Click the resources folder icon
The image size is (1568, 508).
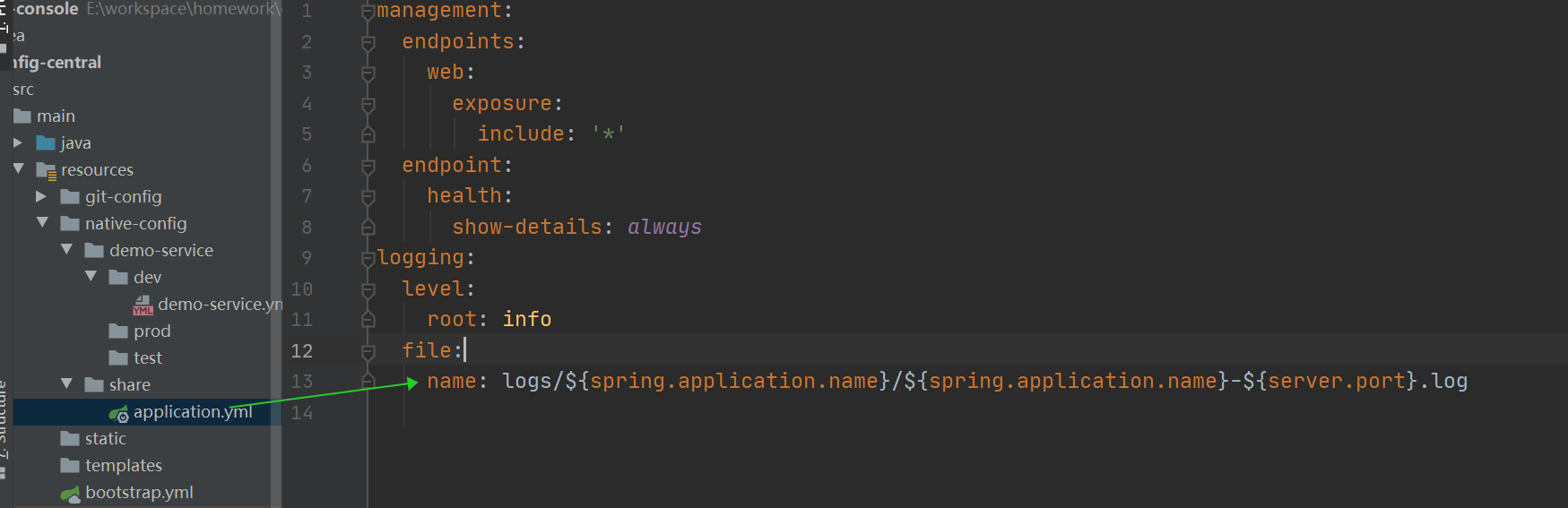[47, 170]
